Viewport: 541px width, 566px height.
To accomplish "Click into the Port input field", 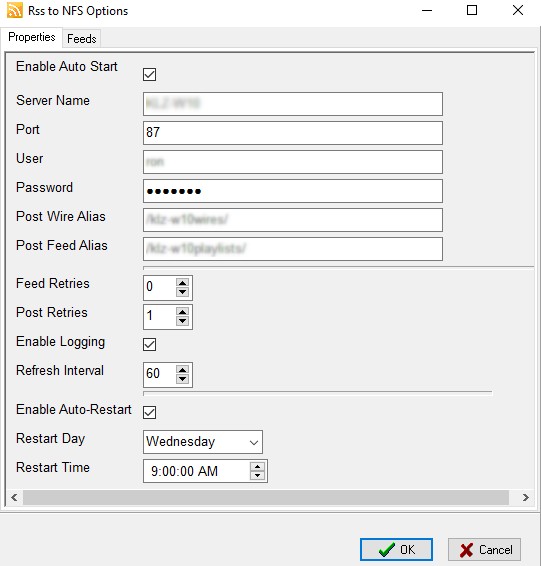I will [x=293, y=133].
